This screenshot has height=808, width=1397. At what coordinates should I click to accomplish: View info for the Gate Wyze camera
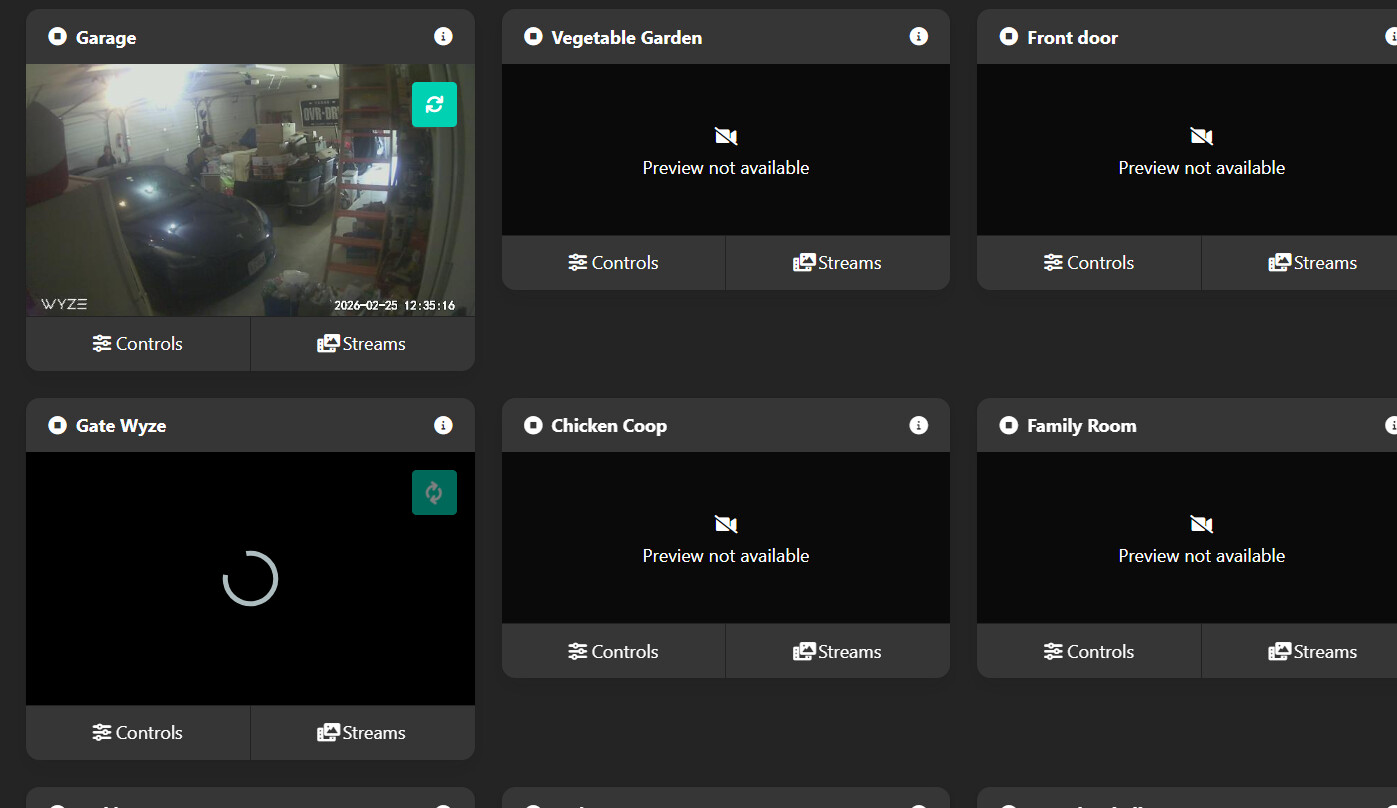(x=443, y=425)
